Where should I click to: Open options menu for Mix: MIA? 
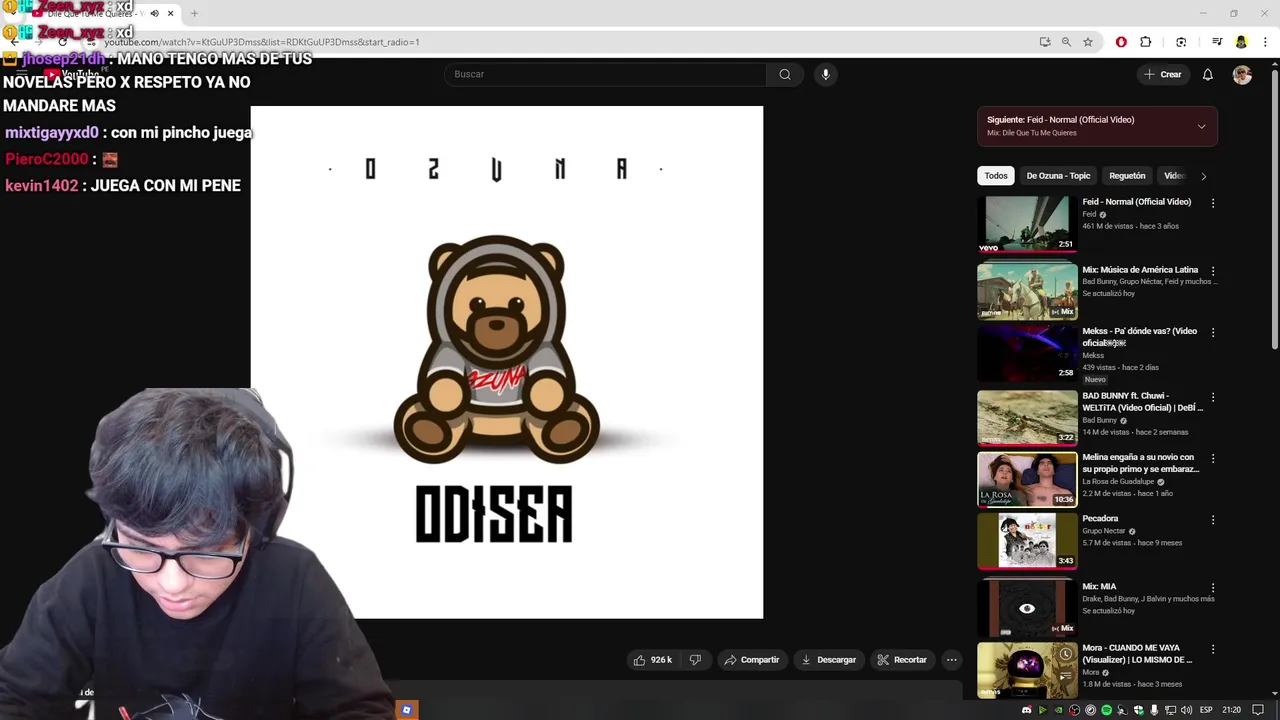click(x=1213, y=588)
